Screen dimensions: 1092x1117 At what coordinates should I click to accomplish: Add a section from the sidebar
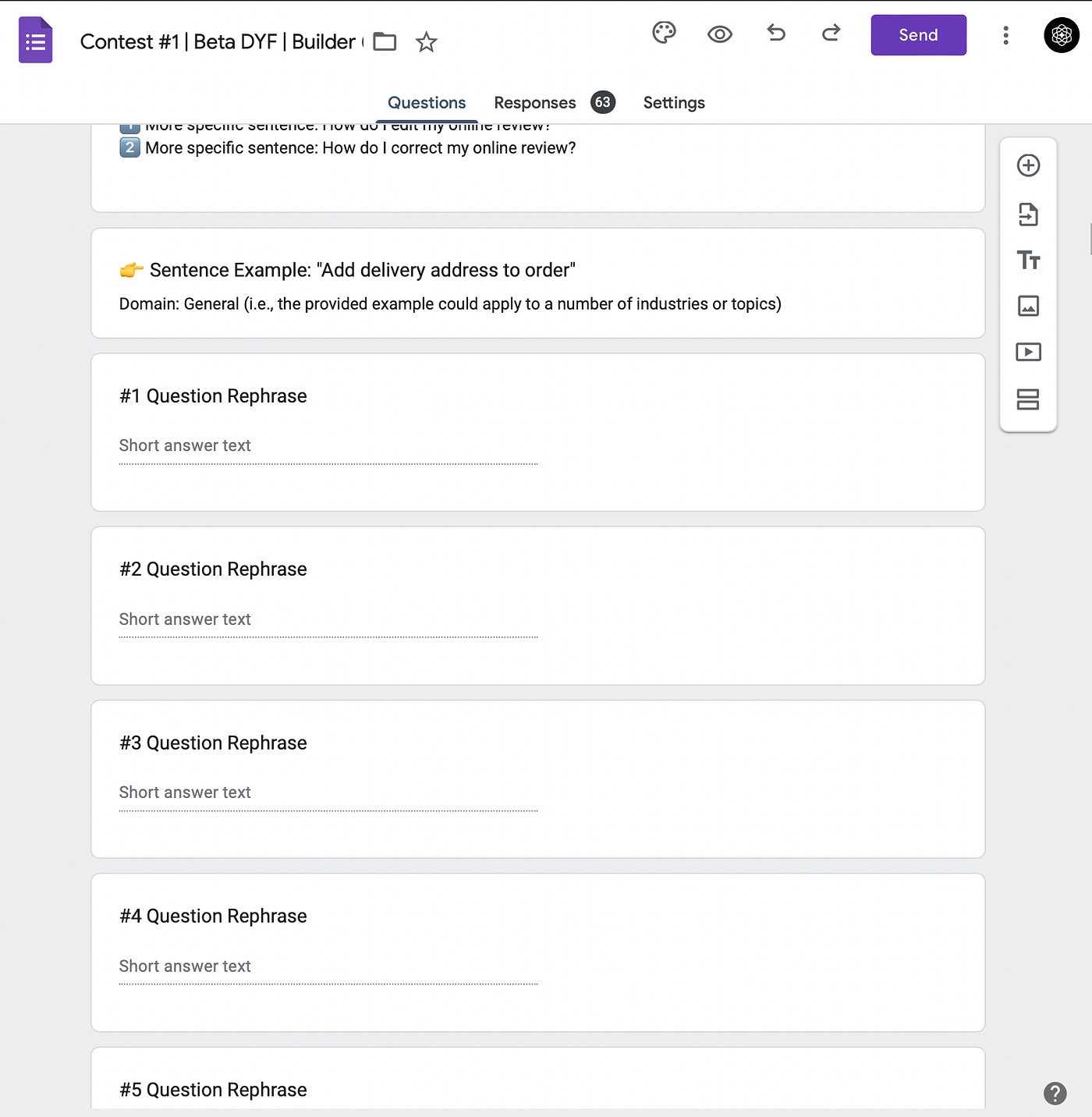click(1028, 399)
